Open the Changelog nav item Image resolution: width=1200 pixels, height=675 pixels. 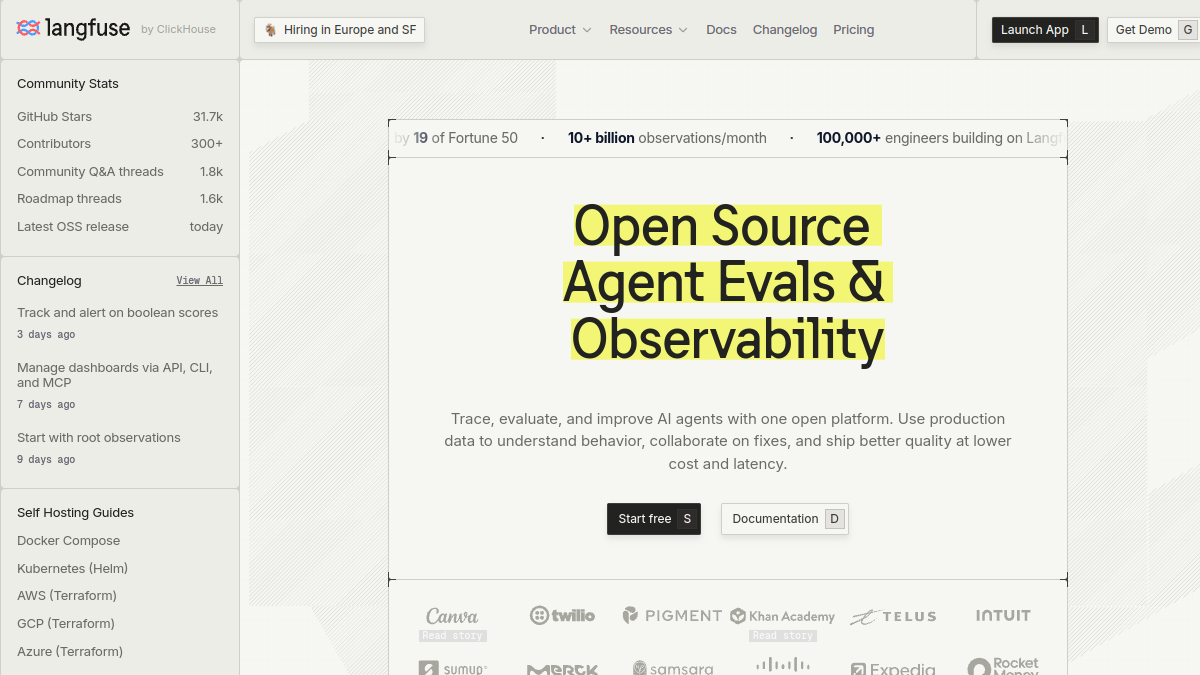click(x=785, y=30)
